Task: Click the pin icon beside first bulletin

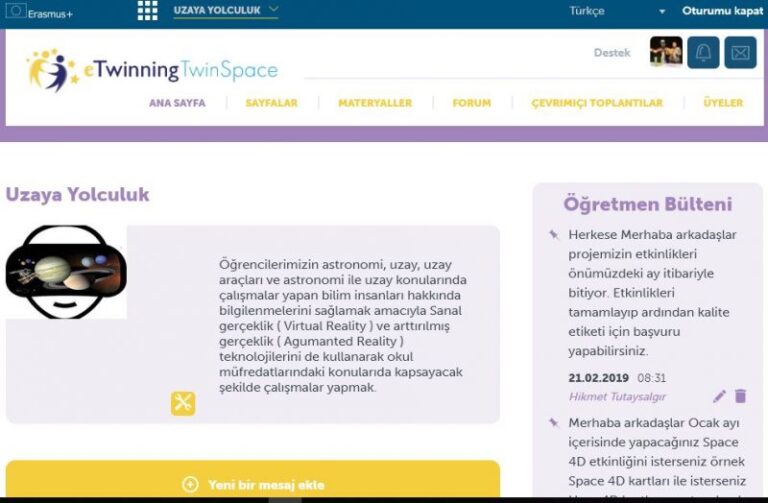Action: click(x=553, y=235)
